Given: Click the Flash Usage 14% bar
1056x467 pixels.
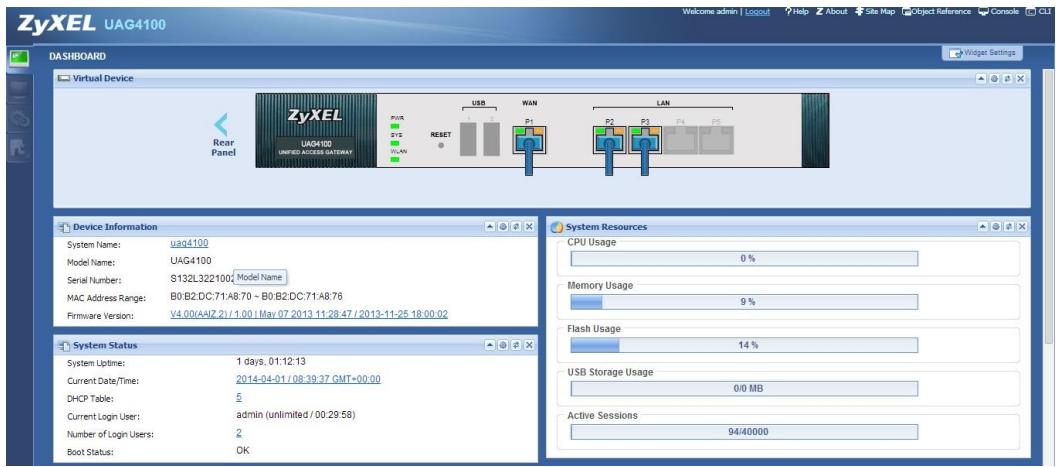Looking at the screenshot, I should click(x=744, y=345).
